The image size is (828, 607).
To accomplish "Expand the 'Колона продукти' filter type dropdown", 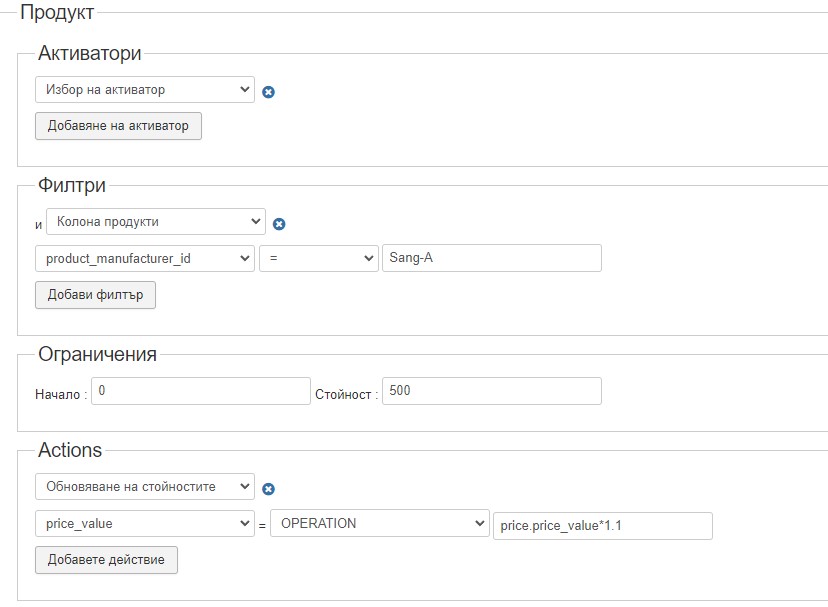I will (x=155, y=221).
